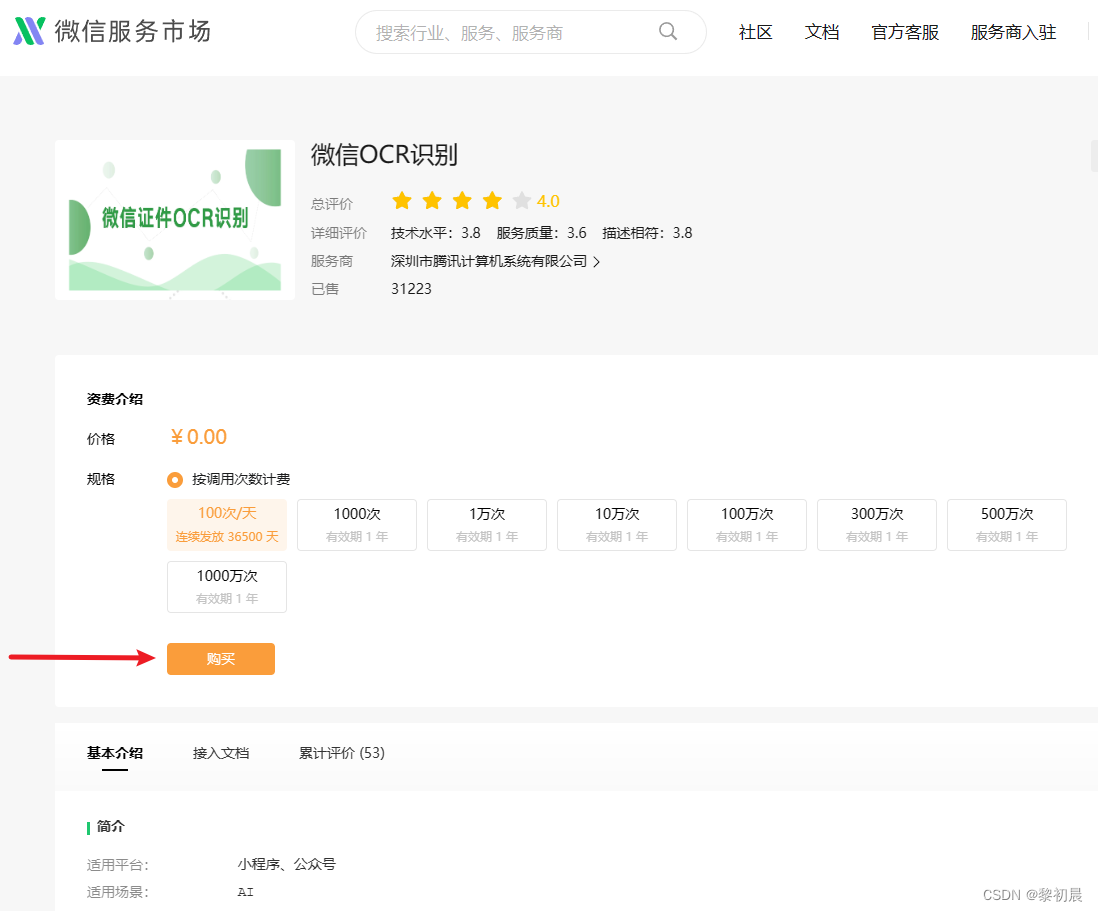
Task: Click the 技术水平: 3.8 text
Action: pos(436,232)
